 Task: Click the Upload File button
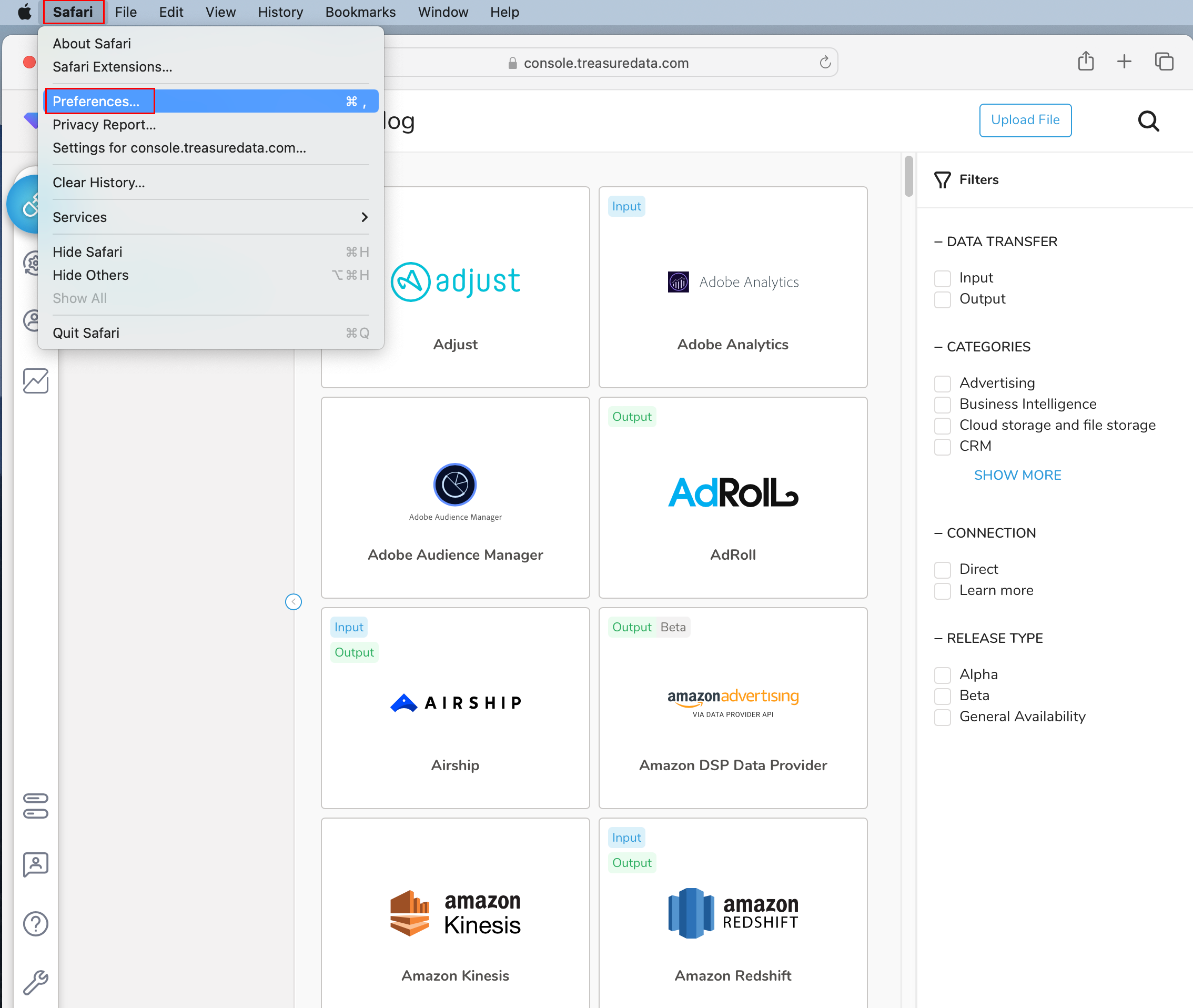(1025, 120)
